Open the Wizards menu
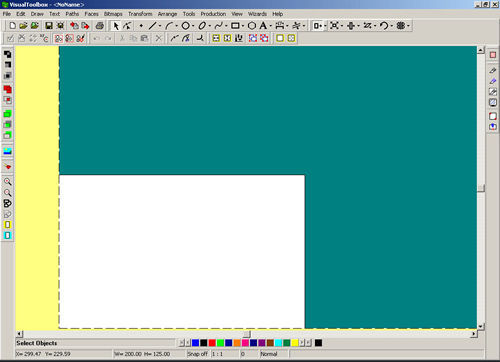The width and height of the screenshot is (500, 362). click(x=257, y=14)
